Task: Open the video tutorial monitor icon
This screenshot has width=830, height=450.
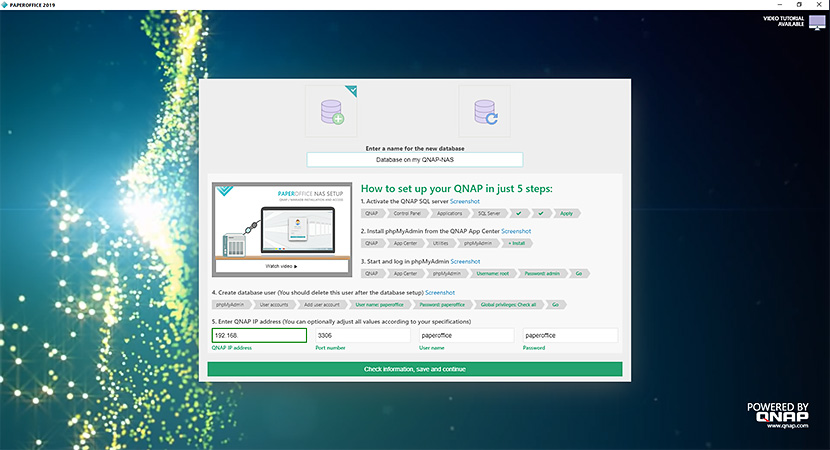Action: 817,22
